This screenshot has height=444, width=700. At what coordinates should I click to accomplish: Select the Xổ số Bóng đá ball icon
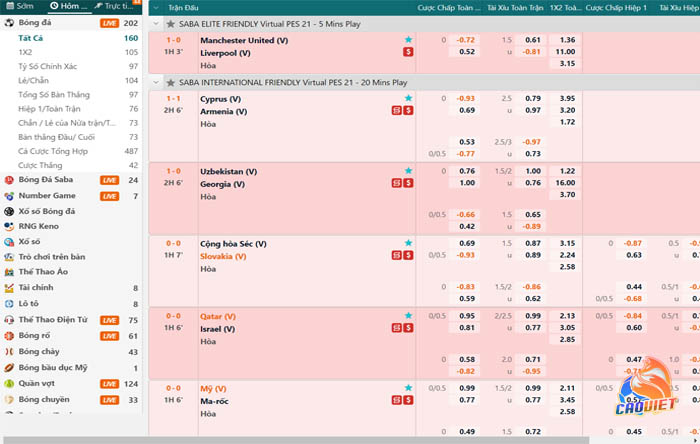click(9, 212)
